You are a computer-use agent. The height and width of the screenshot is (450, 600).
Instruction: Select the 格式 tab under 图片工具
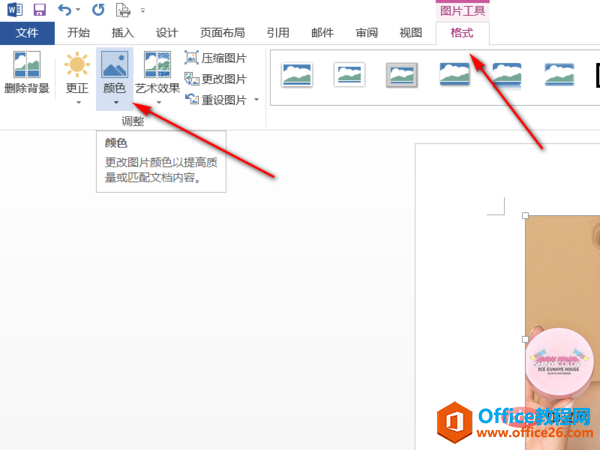(462, 33)
